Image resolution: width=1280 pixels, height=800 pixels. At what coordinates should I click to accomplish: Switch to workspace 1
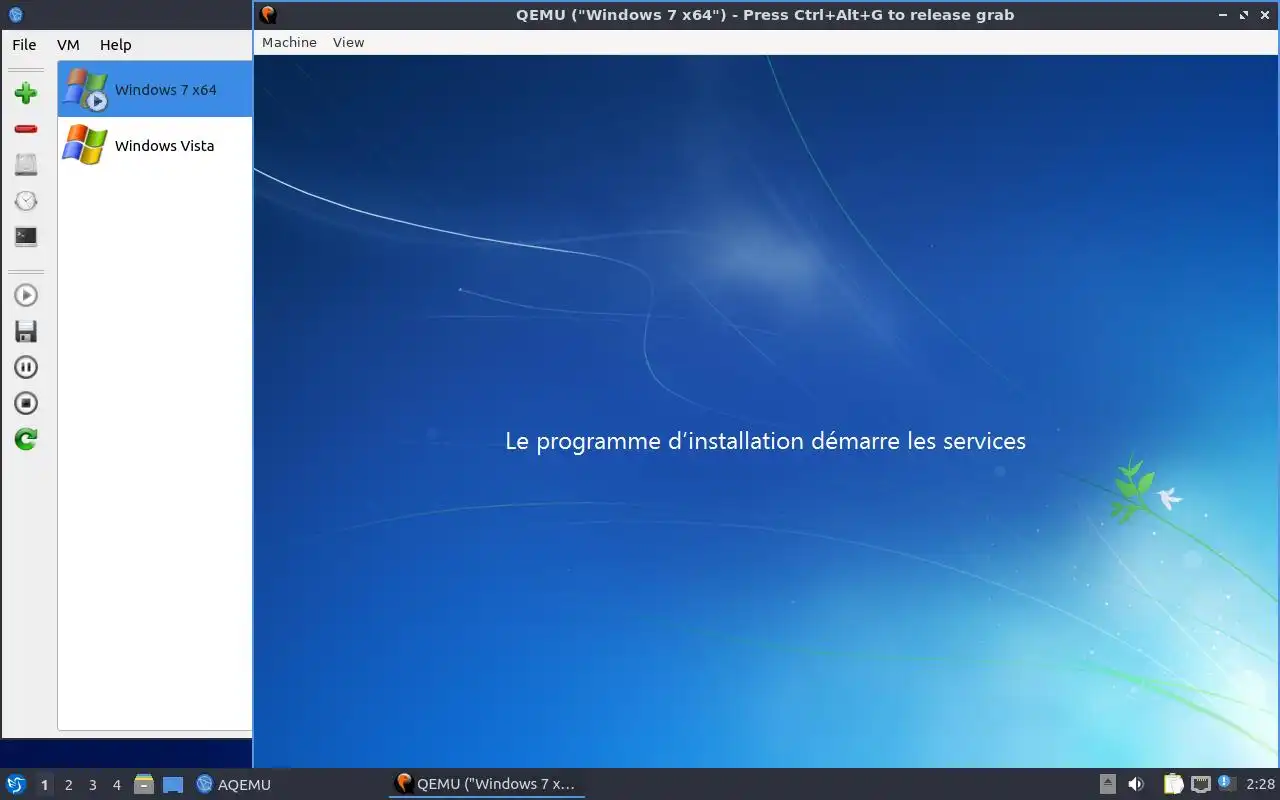tap(44, 785)
